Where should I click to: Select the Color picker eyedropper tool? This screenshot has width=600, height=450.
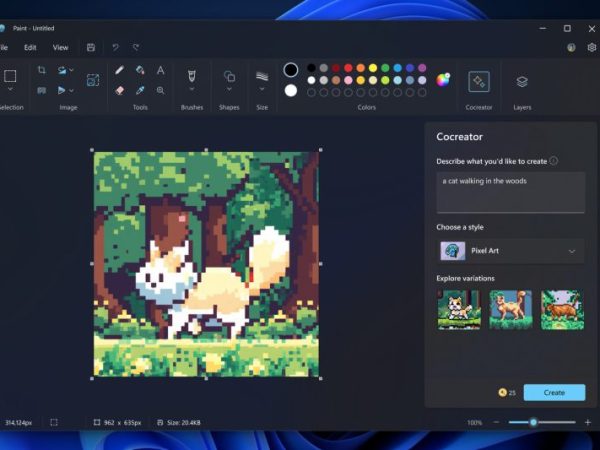coord(140,90)
